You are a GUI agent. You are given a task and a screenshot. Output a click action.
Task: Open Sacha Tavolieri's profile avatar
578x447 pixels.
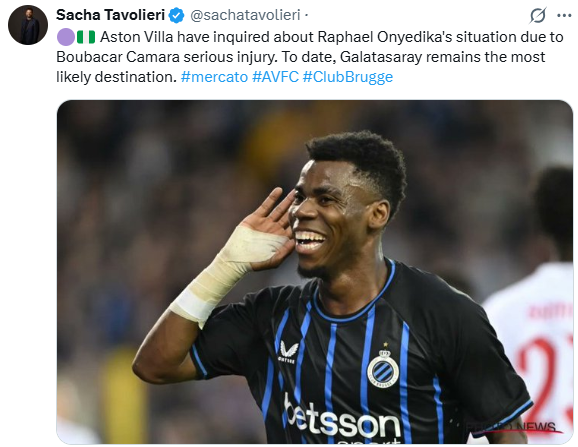28,25
